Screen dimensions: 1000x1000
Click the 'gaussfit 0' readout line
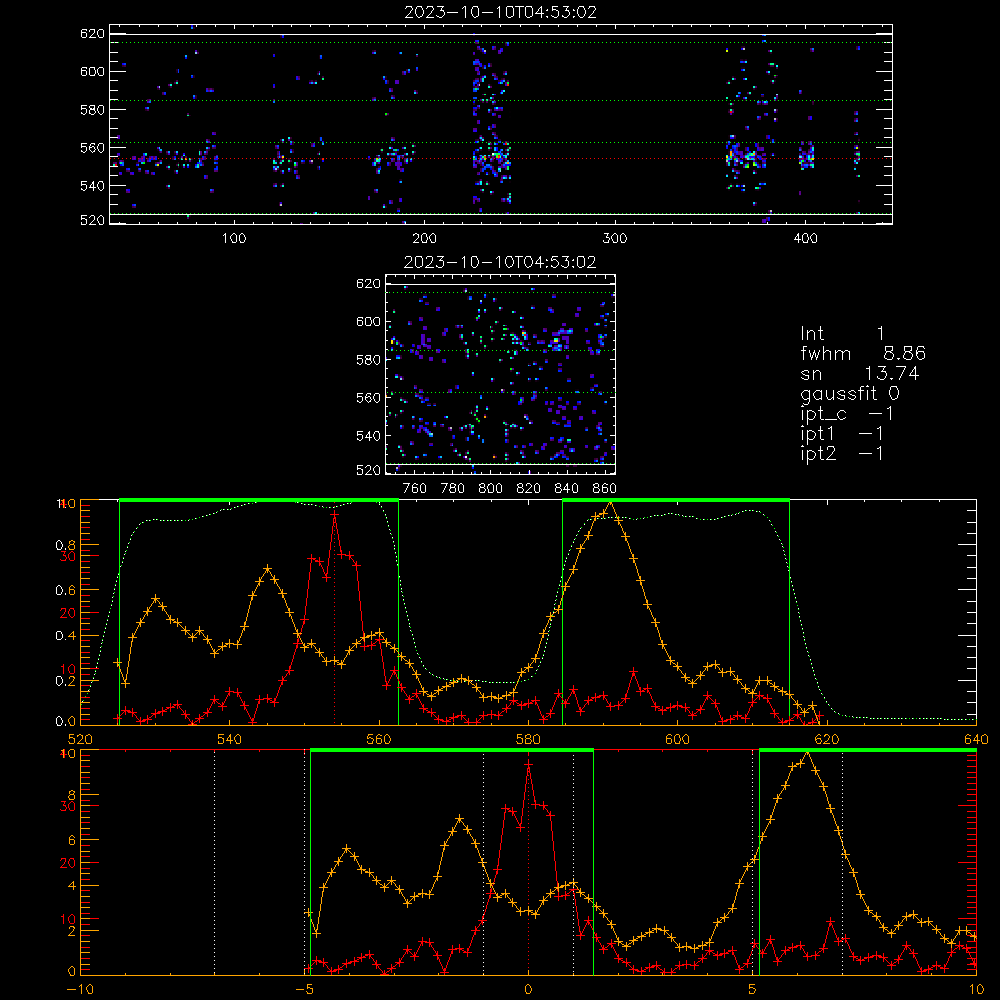[849, 393]
